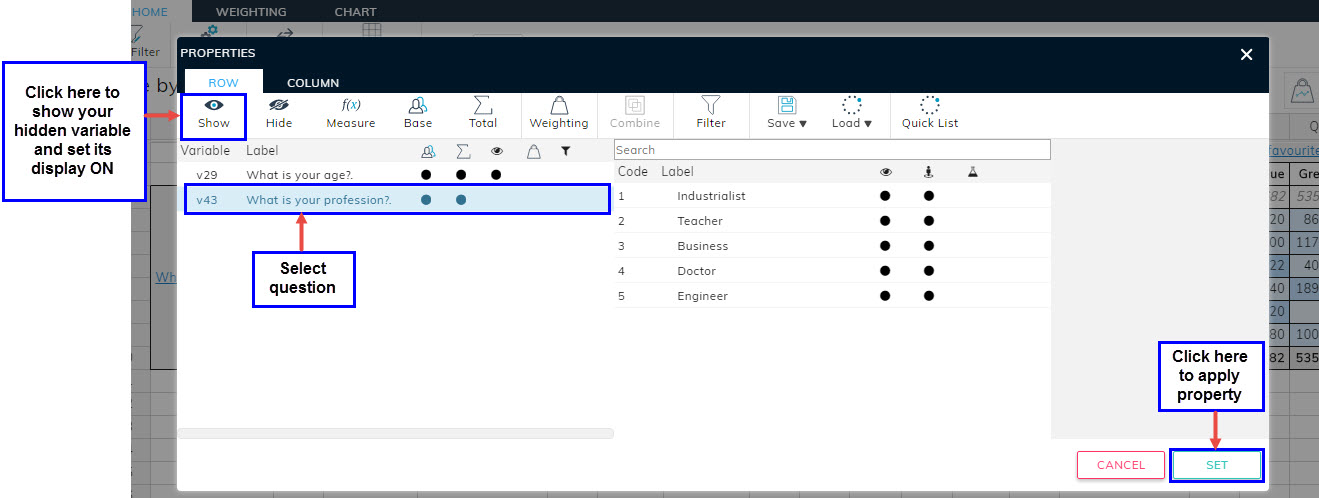Switch to the ROW tab
The image size is (1319, 498).
[x=223, y=83]
